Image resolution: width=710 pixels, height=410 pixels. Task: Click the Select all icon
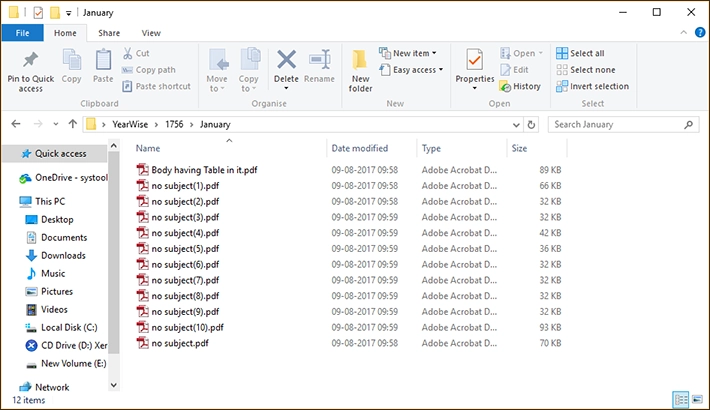point(561,53)
